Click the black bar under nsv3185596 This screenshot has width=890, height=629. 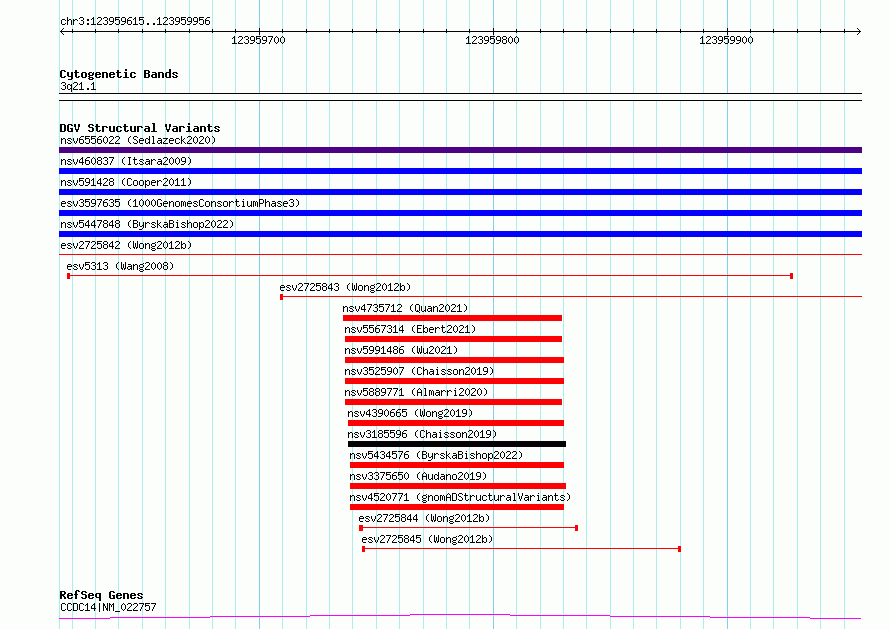(x=457, y=444)
